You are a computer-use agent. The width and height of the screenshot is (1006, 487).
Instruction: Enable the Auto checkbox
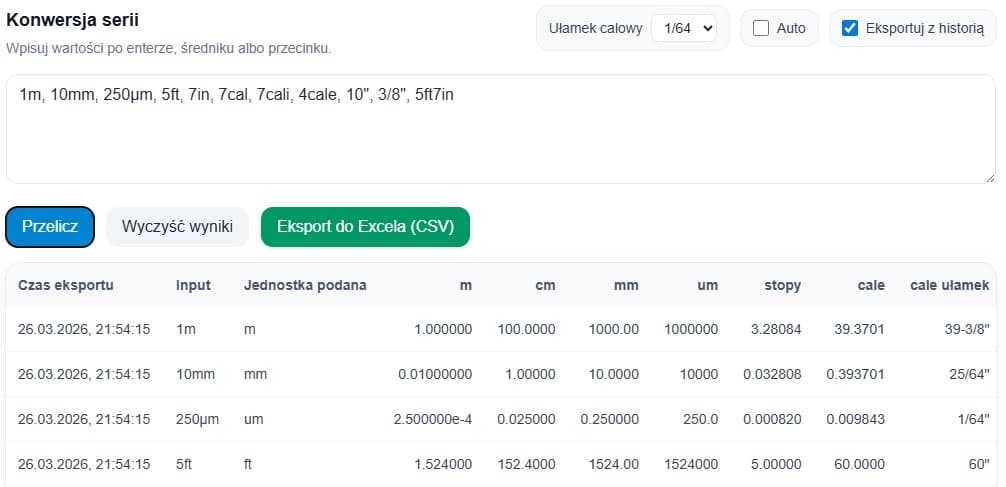click(761, 28)
